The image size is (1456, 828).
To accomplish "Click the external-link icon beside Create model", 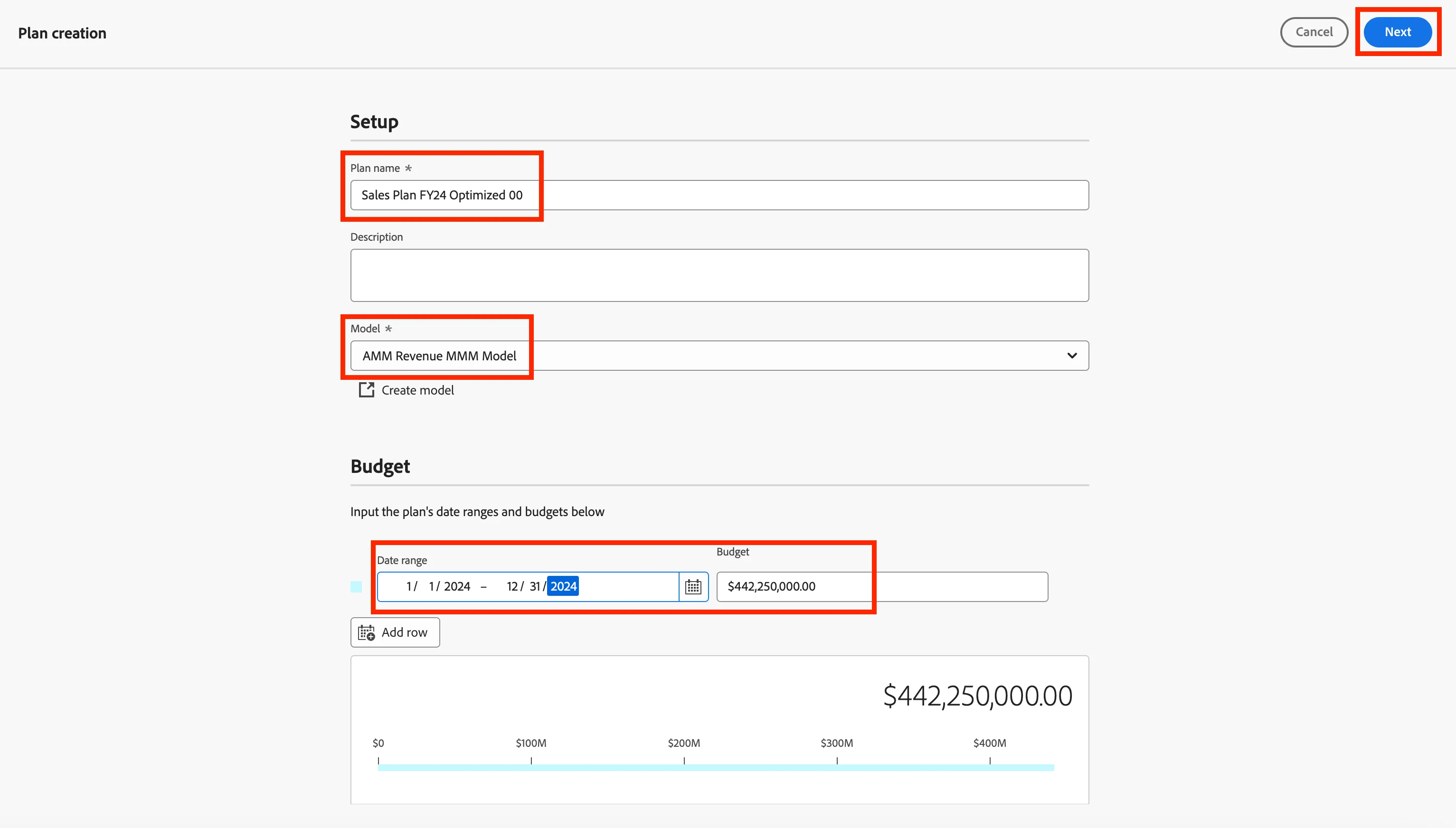I will point(366,389).
